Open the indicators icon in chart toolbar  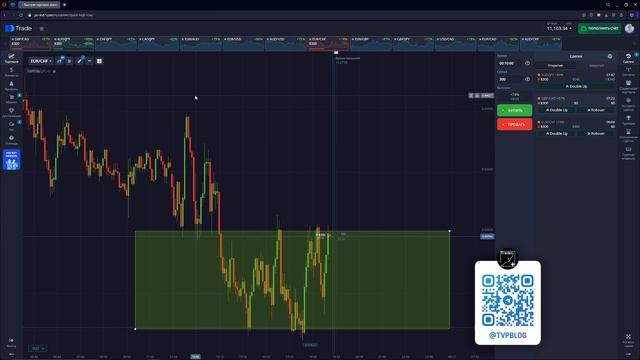pyautogui.click(x=69, y=61)
